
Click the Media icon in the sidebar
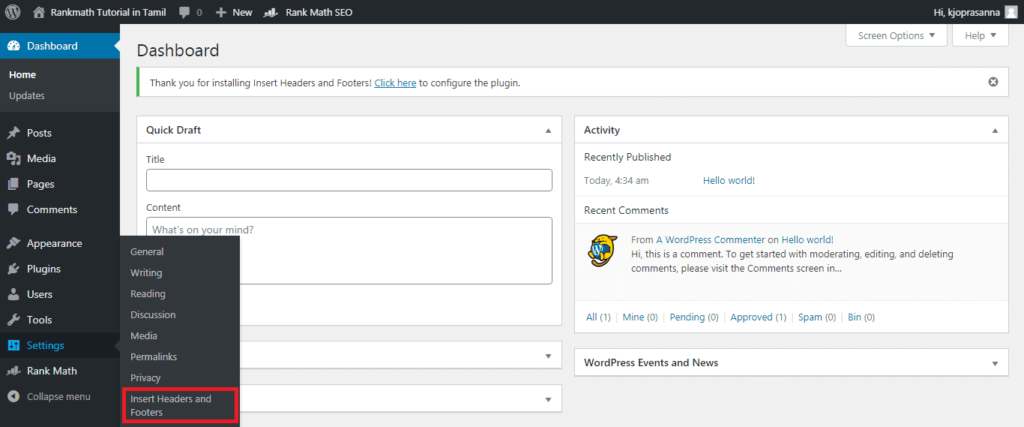pos(13,159)
